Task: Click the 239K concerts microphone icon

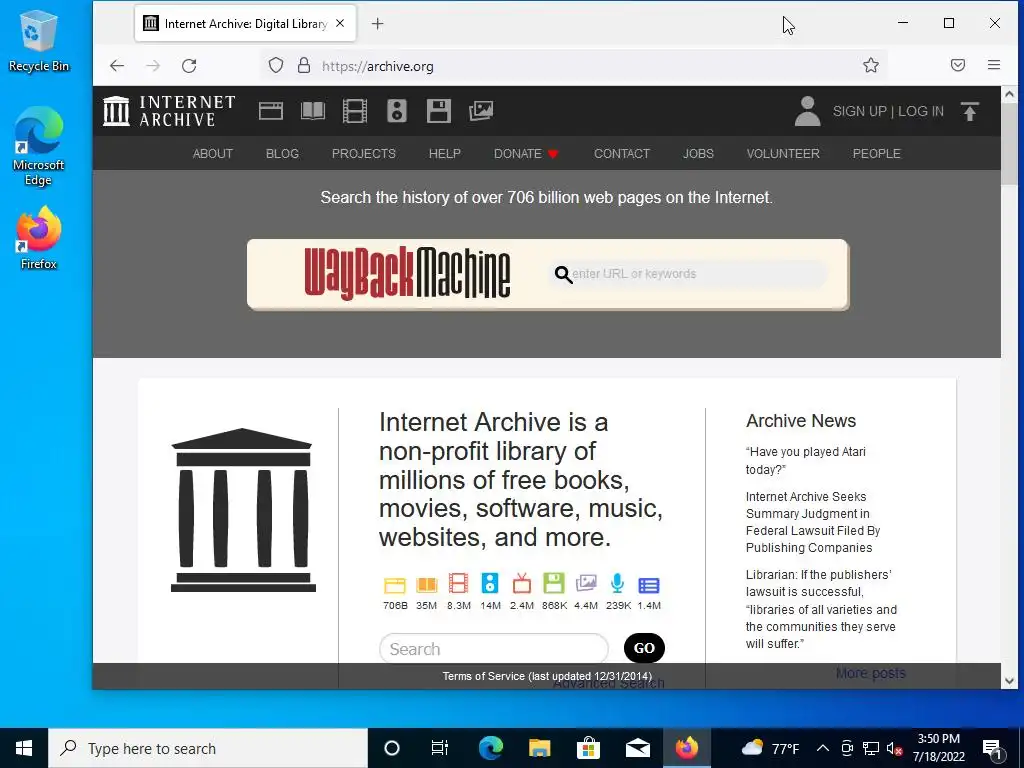Action: [x=617, y=583]
